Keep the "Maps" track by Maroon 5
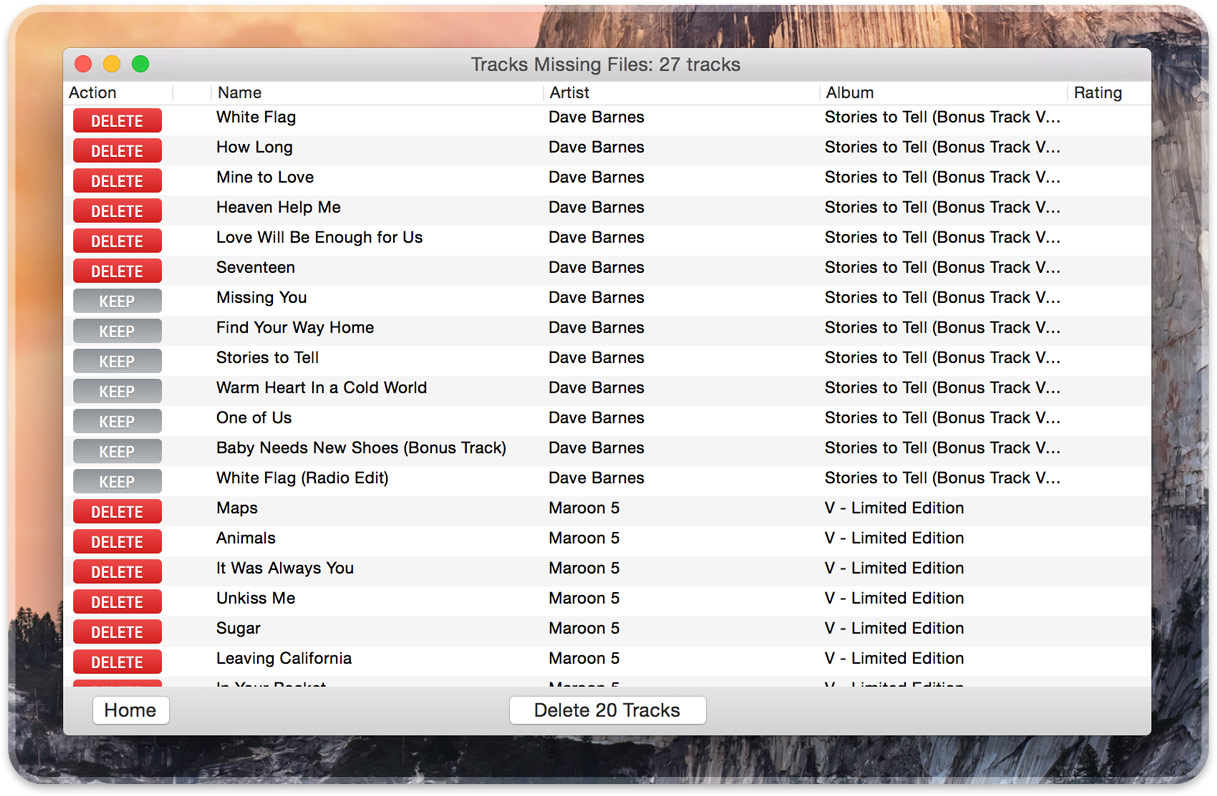Image resolution: width=1217 pixels, height=796 pixels. point(116,511)
